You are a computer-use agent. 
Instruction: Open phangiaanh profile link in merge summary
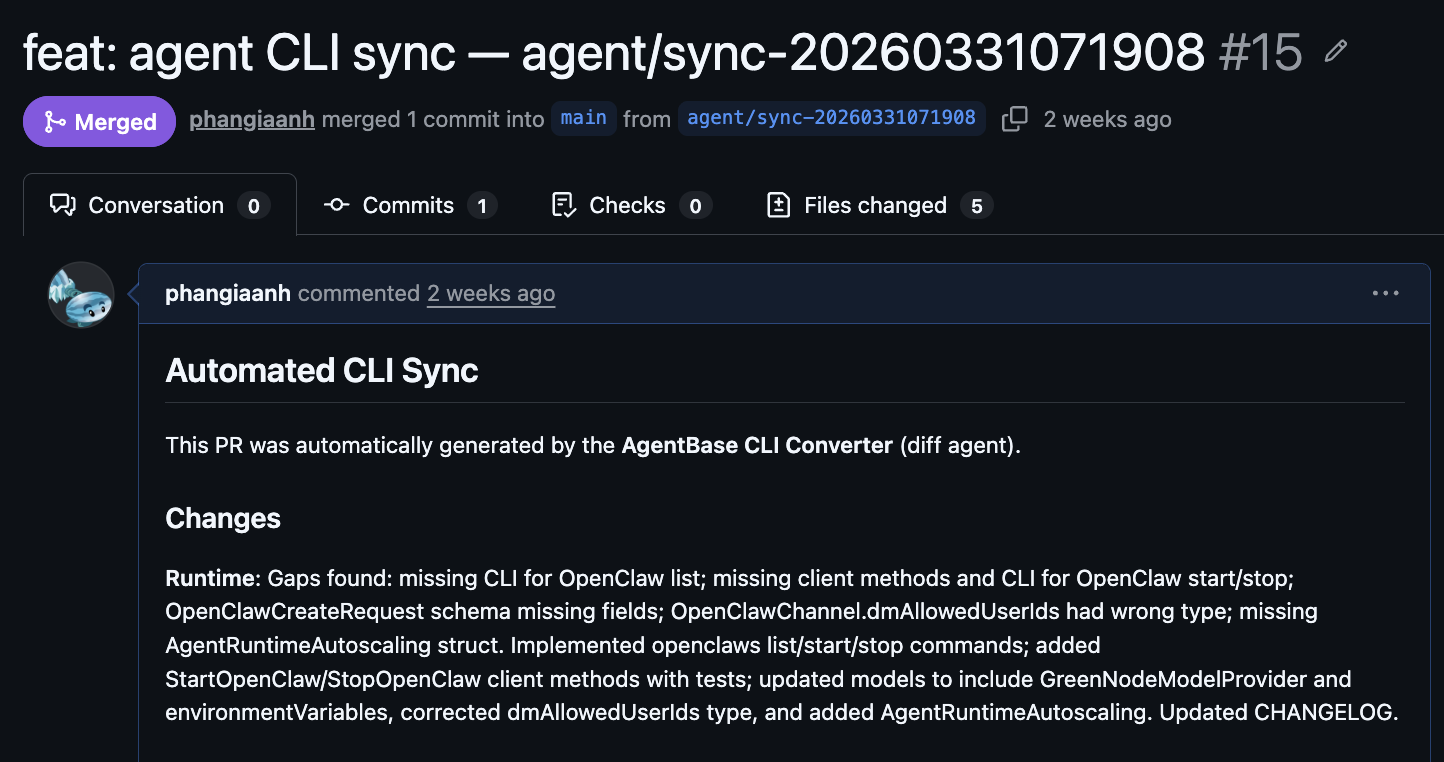pos(252,119)
